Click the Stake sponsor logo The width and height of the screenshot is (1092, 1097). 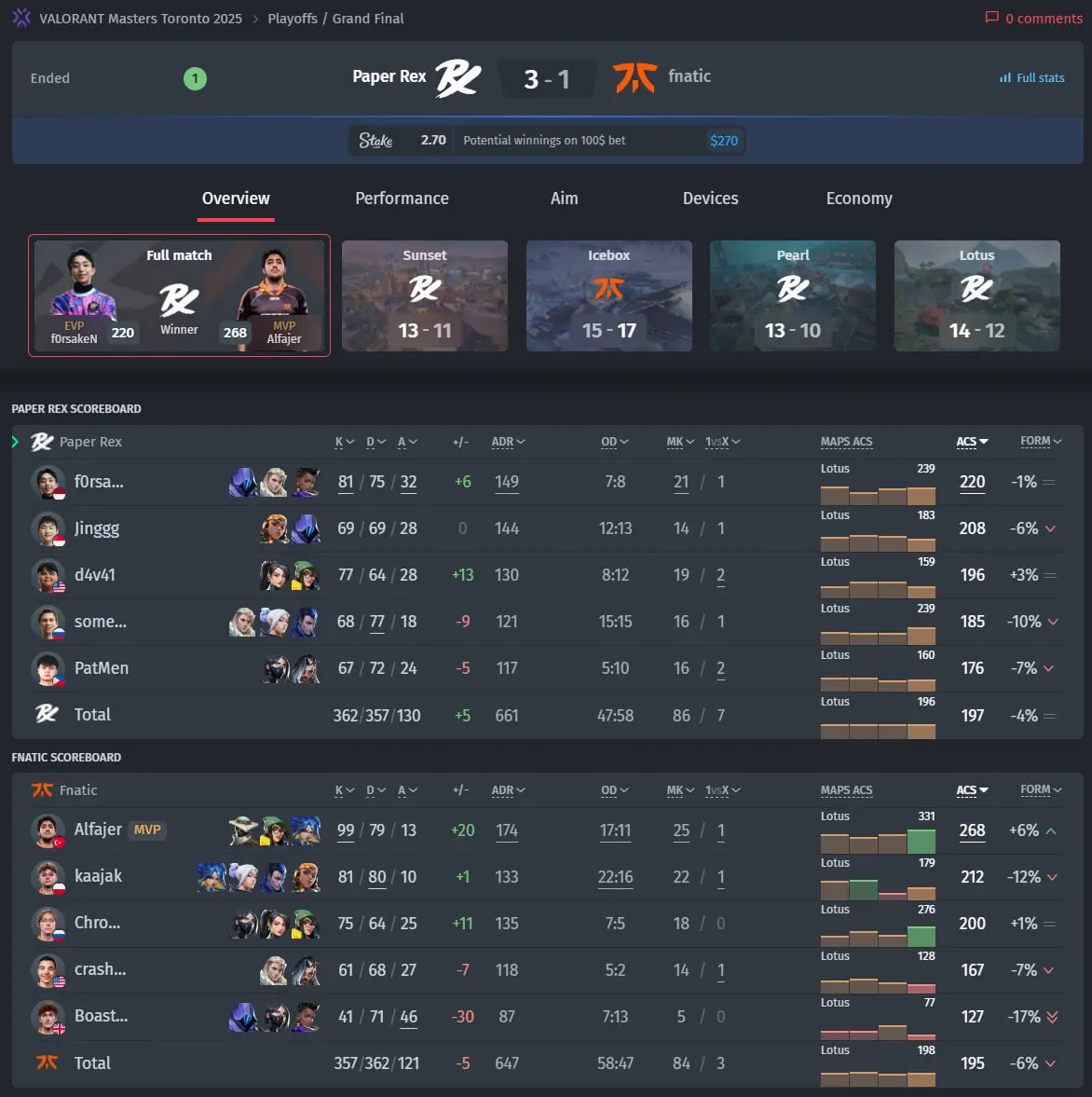(x=375, y=140)
